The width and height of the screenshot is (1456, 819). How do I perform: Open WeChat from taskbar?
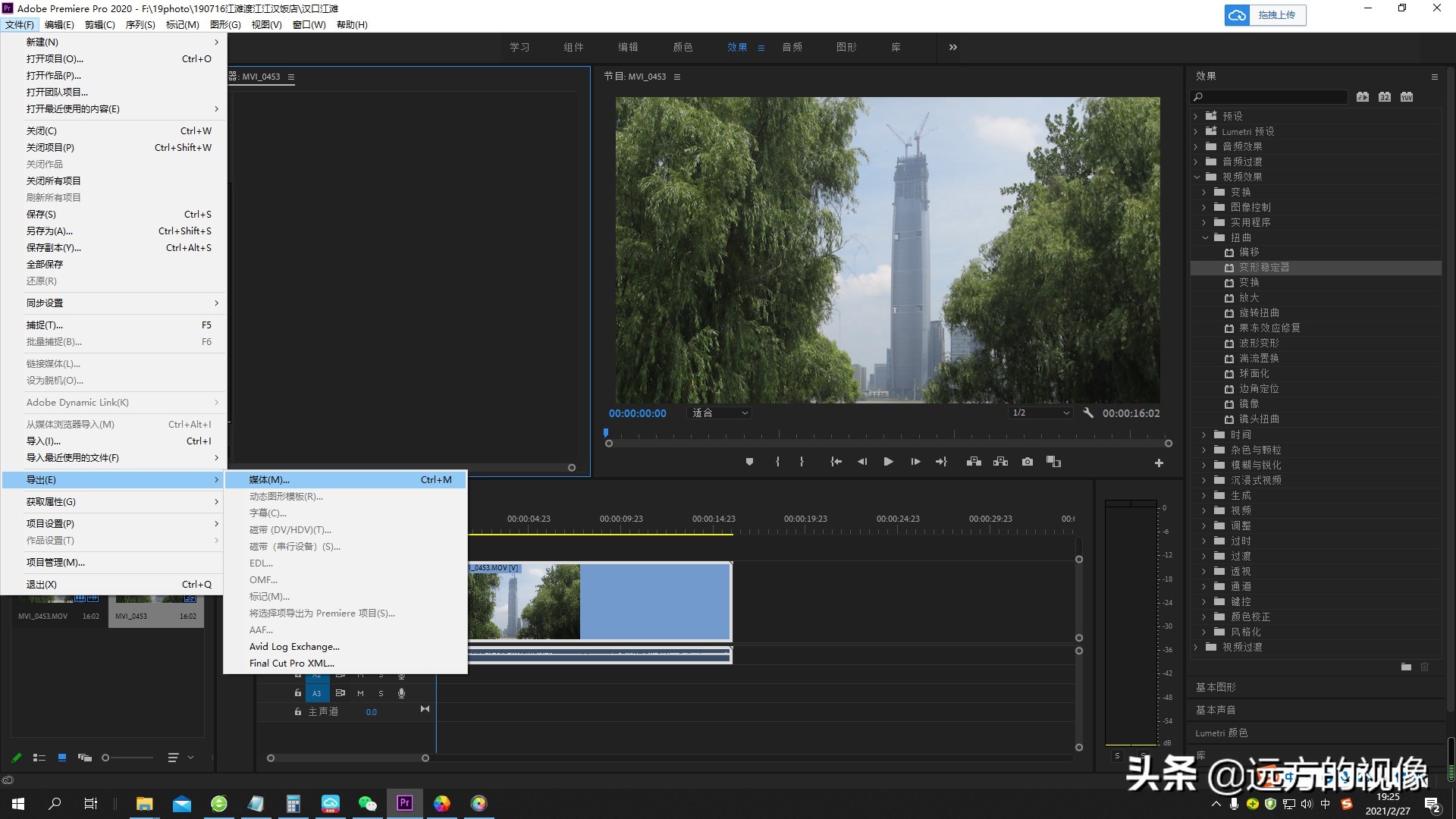click(x=368, y=803)
